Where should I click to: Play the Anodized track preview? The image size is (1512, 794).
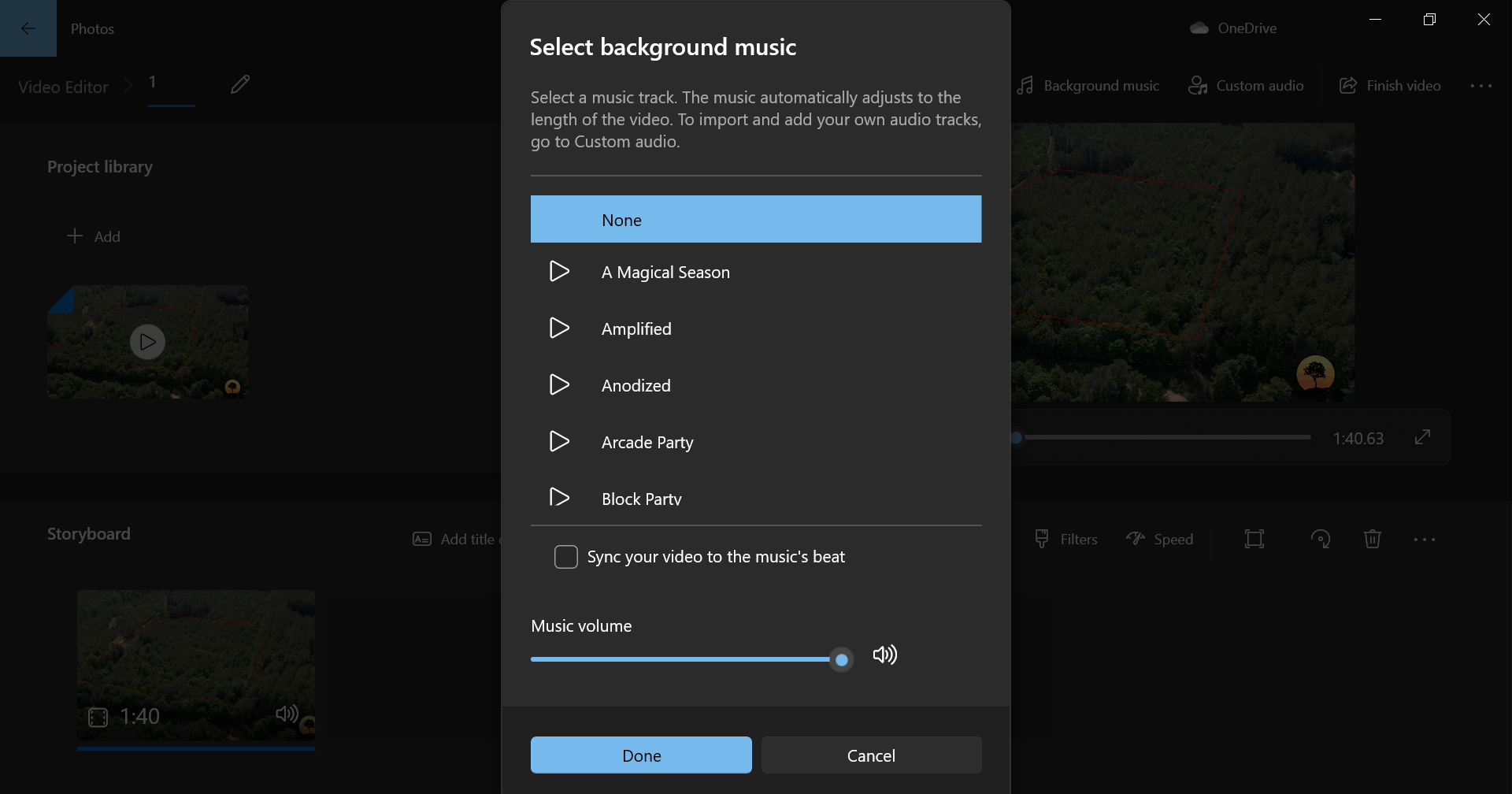pyautogui.click(x=559, y=385)
